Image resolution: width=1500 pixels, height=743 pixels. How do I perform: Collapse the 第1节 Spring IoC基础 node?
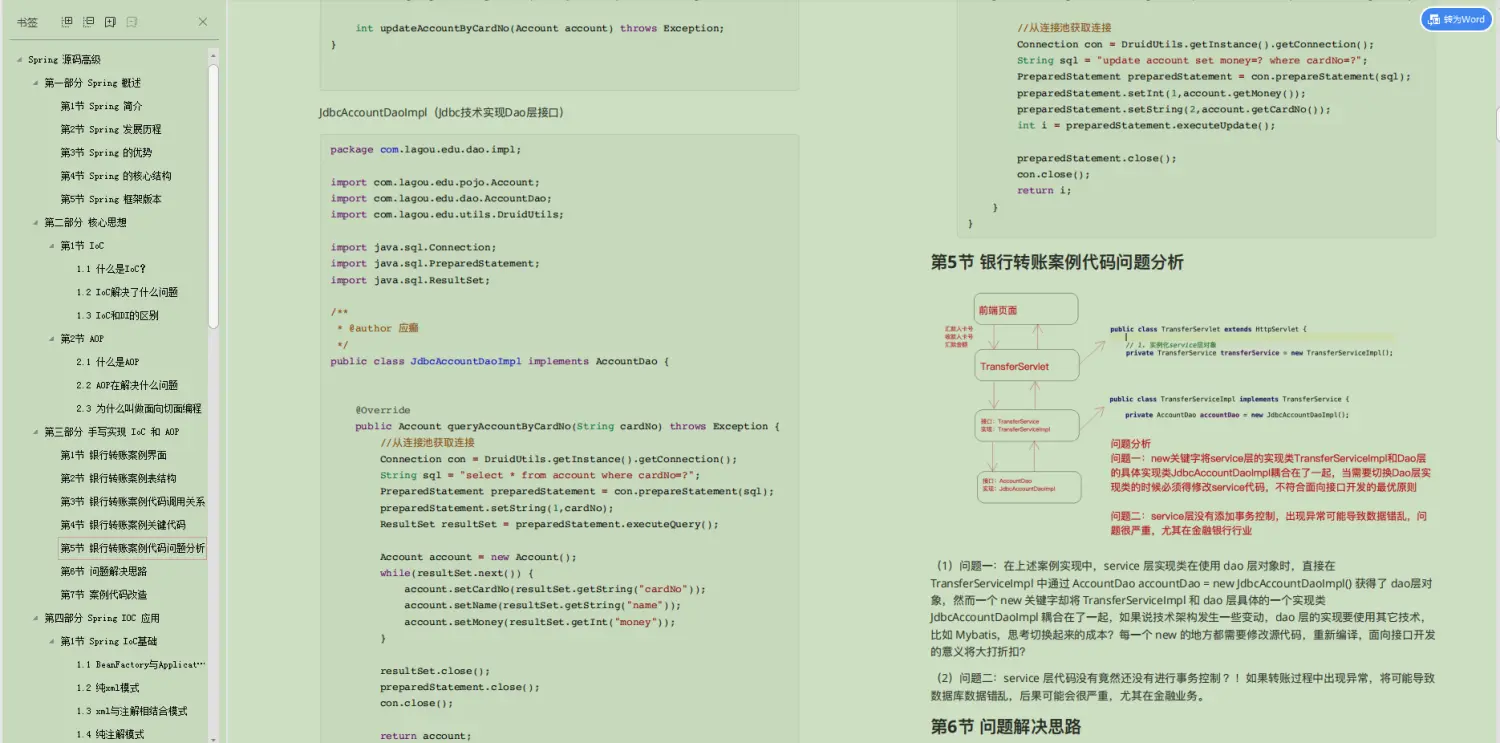[52, 641]
